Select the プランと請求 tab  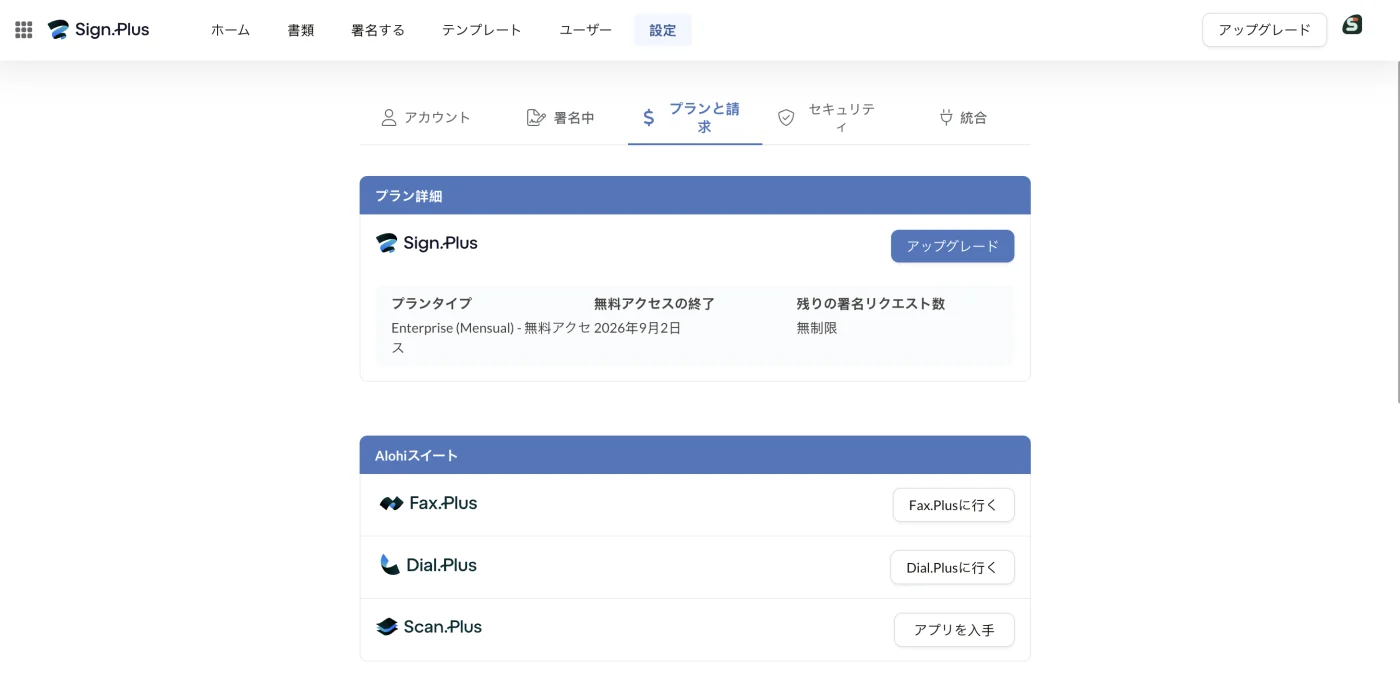(x=695, y=117)
